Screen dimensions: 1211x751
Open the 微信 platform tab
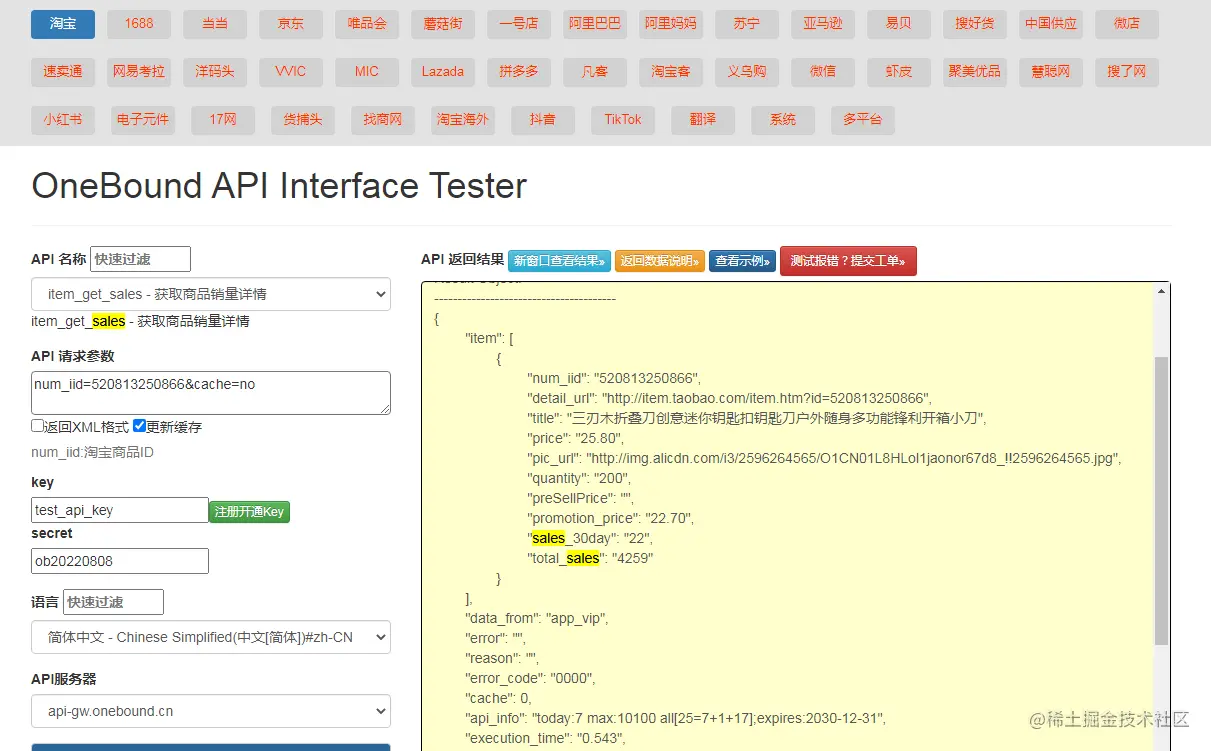click(x=823, y=72)
